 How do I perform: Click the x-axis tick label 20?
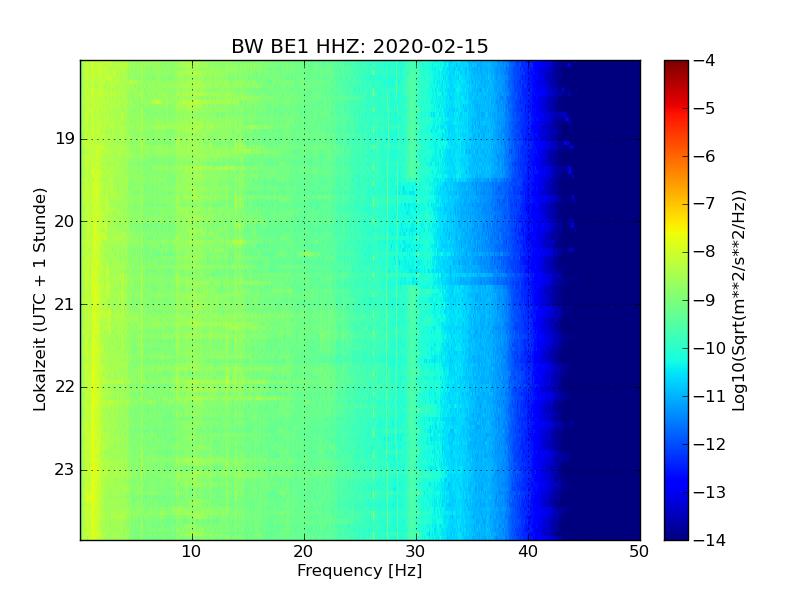coord(303,552)
